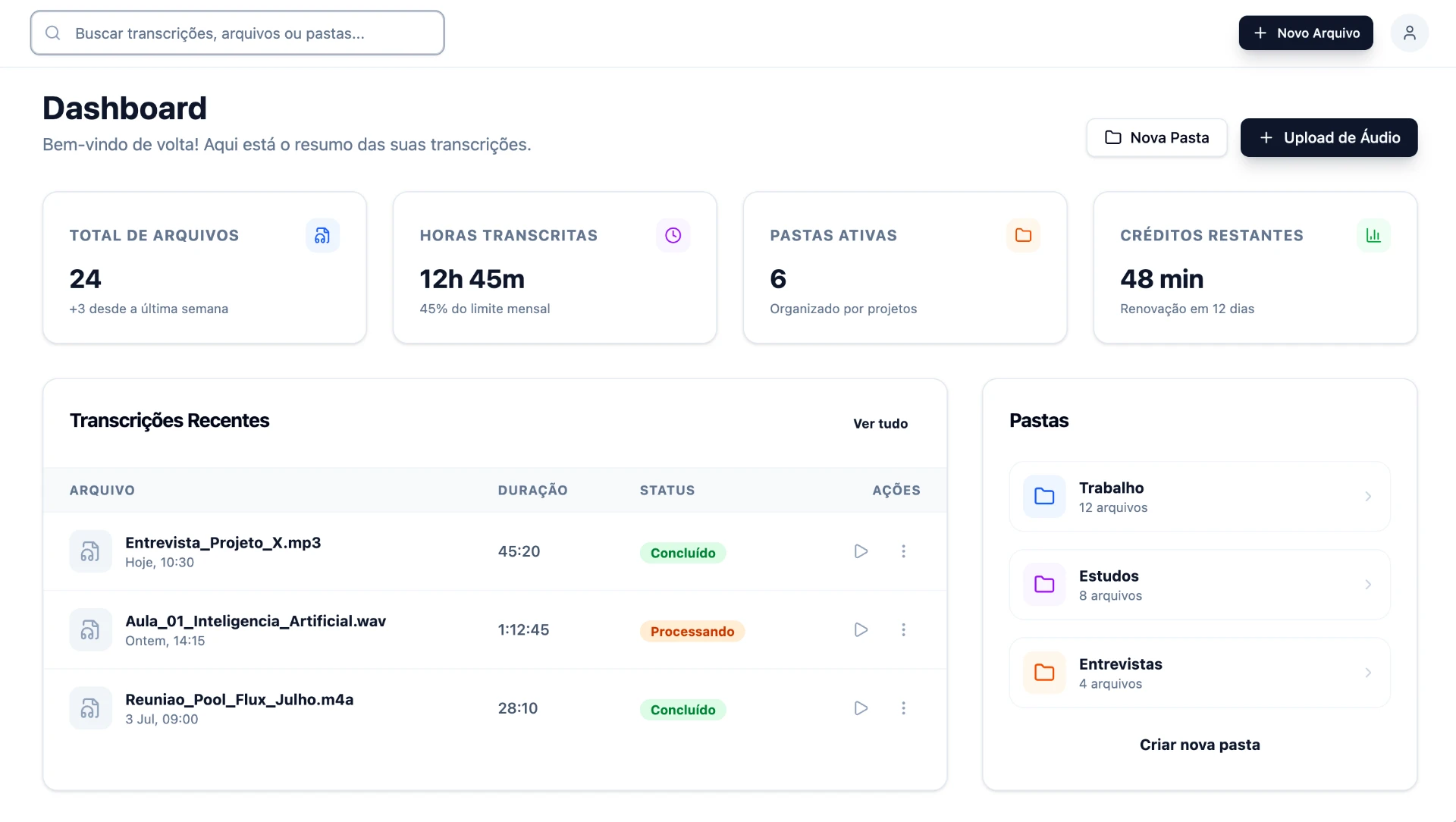Click the blue Trabalho folder icon
Image resolution: width=1456 pixels, height=822 pixels.
click(x=1044, y=497)
